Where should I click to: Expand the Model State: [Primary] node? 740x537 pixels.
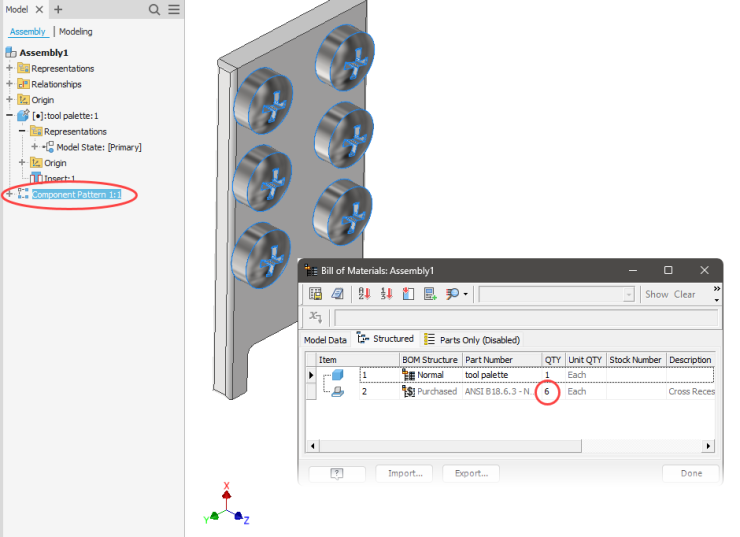34,147
